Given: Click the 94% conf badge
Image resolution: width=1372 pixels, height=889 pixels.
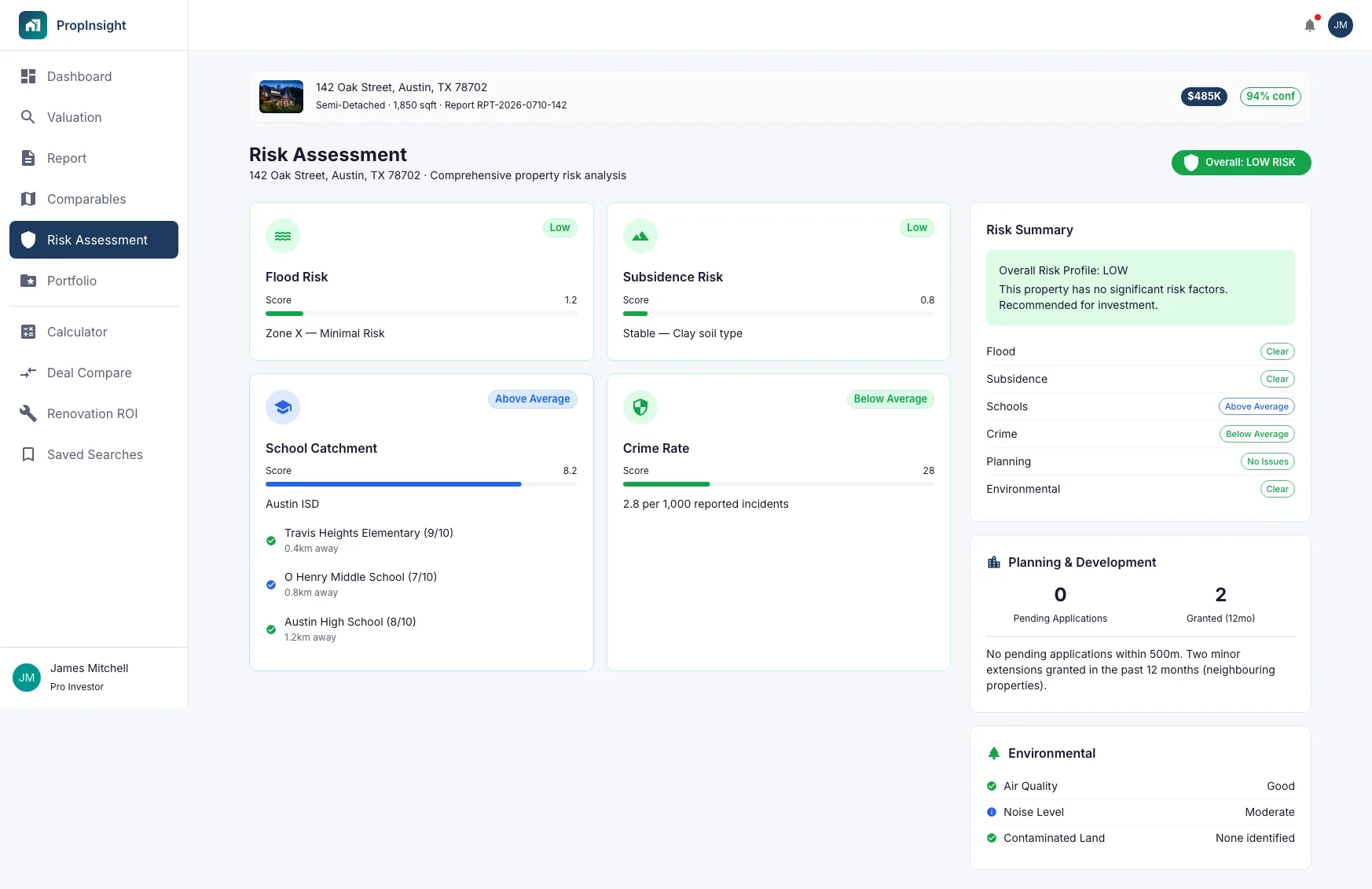Looking at the screenshot, I should 1270,97.
